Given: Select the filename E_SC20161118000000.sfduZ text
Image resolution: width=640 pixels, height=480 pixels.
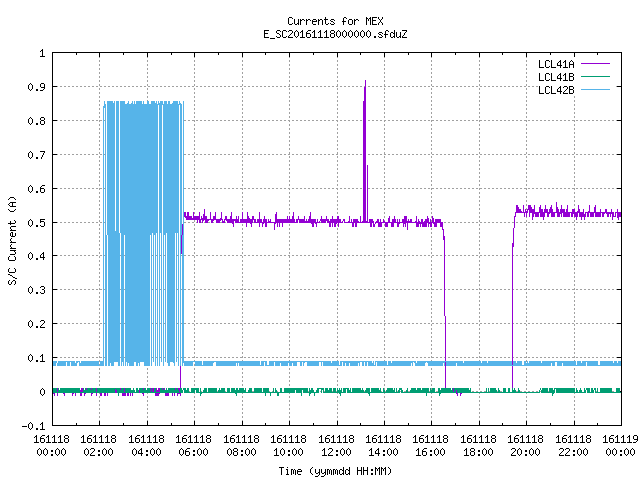Looking at the screenshot, I should tap(335, 34).
